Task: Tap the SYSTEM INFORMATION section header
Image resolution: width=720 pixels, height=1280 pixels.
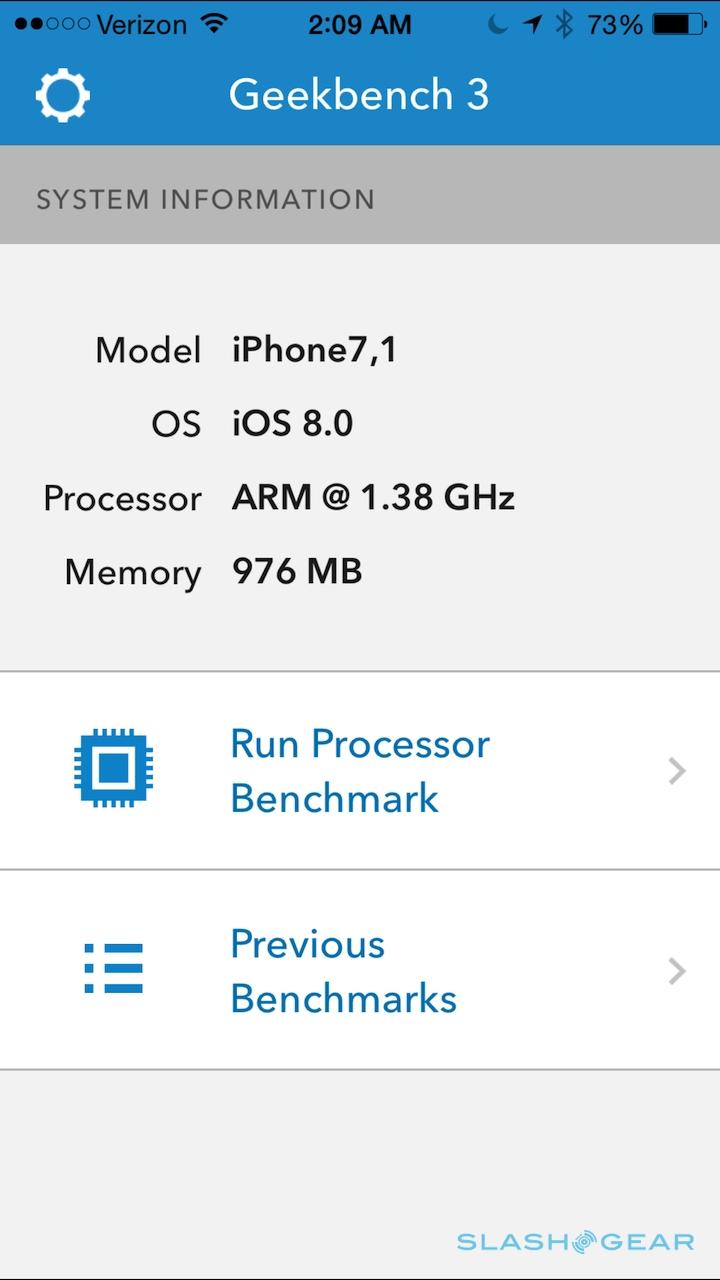Action: click(x=205, y=199)
